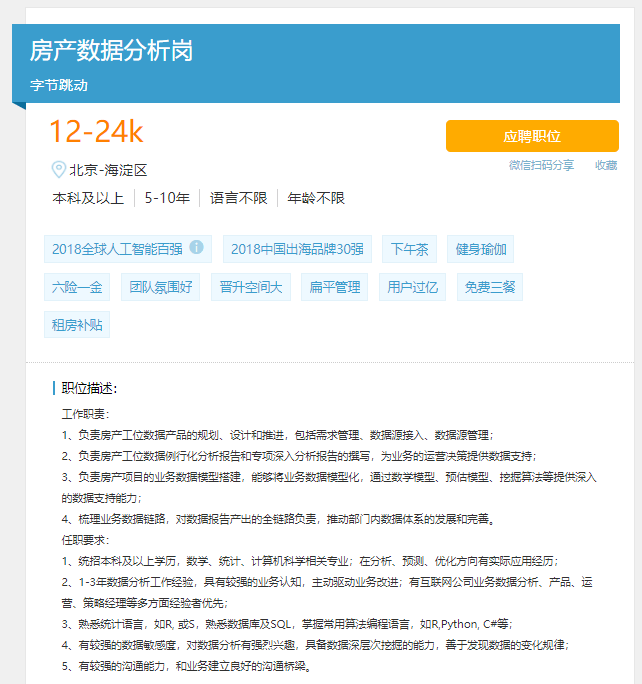The image size is (642, 684).
Task: Select the job title 房产数据分析岗
Action: [x=111, y=51]
